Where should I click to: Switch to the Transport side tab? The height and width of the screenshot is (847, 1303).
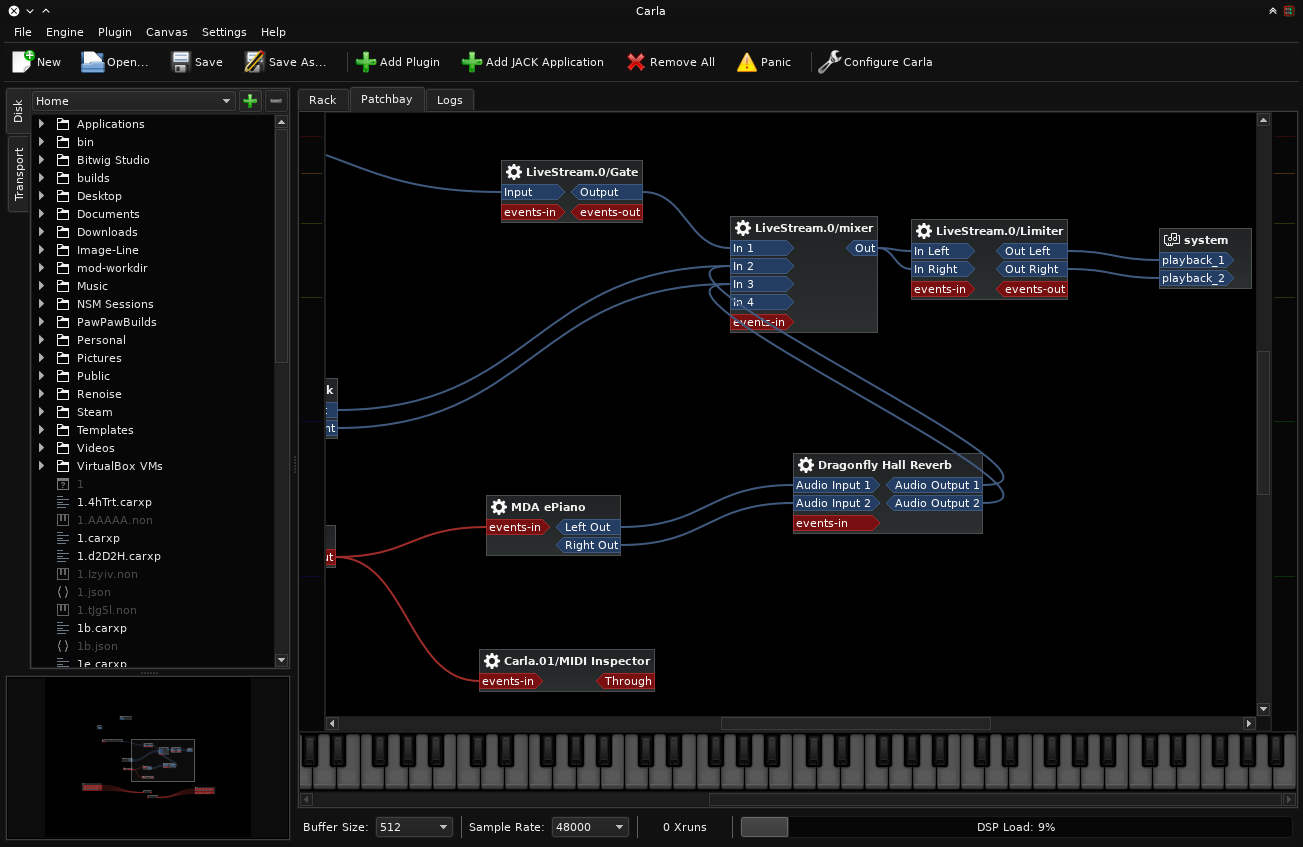[18, 174]
